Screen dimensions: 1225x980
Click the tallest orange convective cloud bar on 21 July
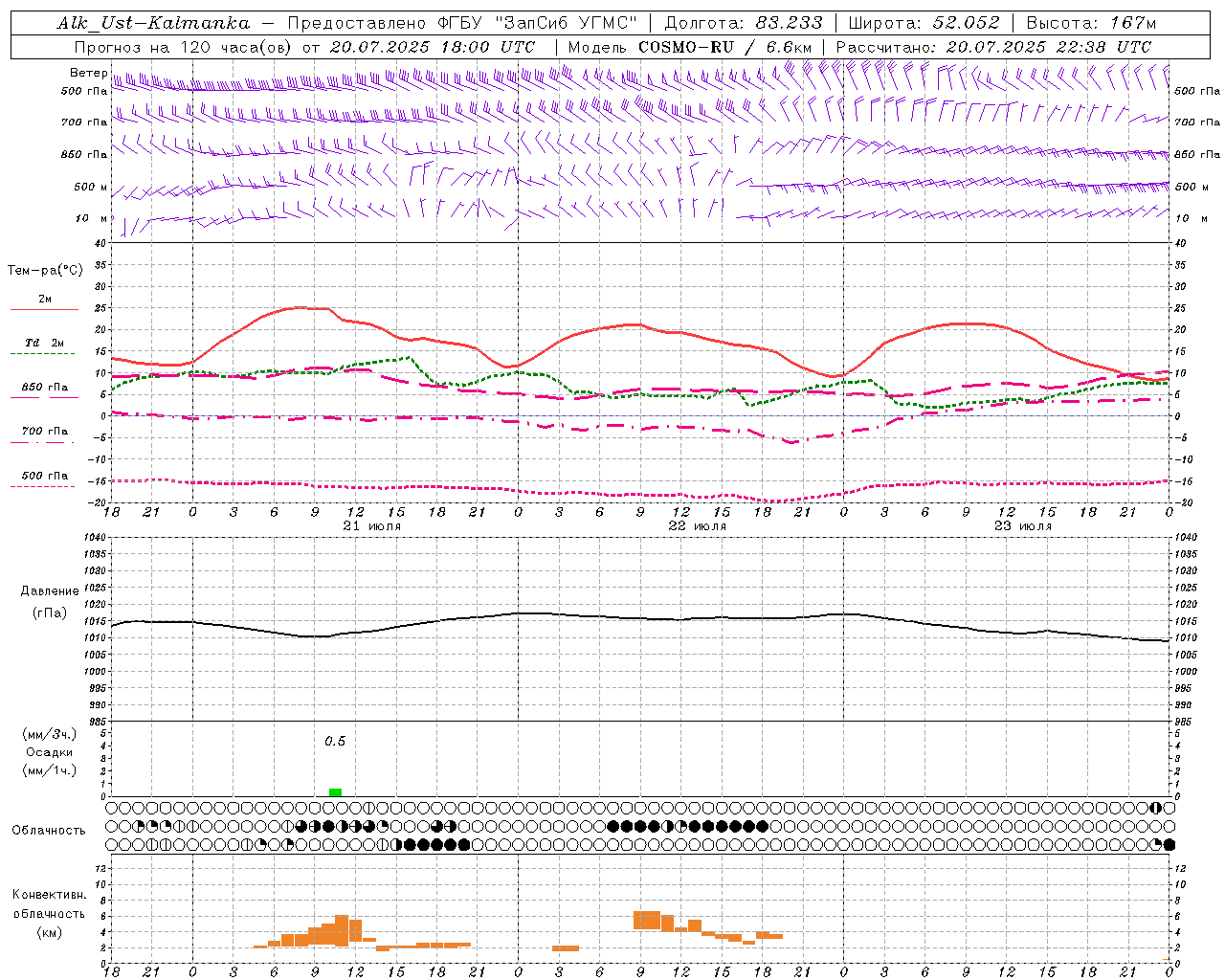click(342, 931)
